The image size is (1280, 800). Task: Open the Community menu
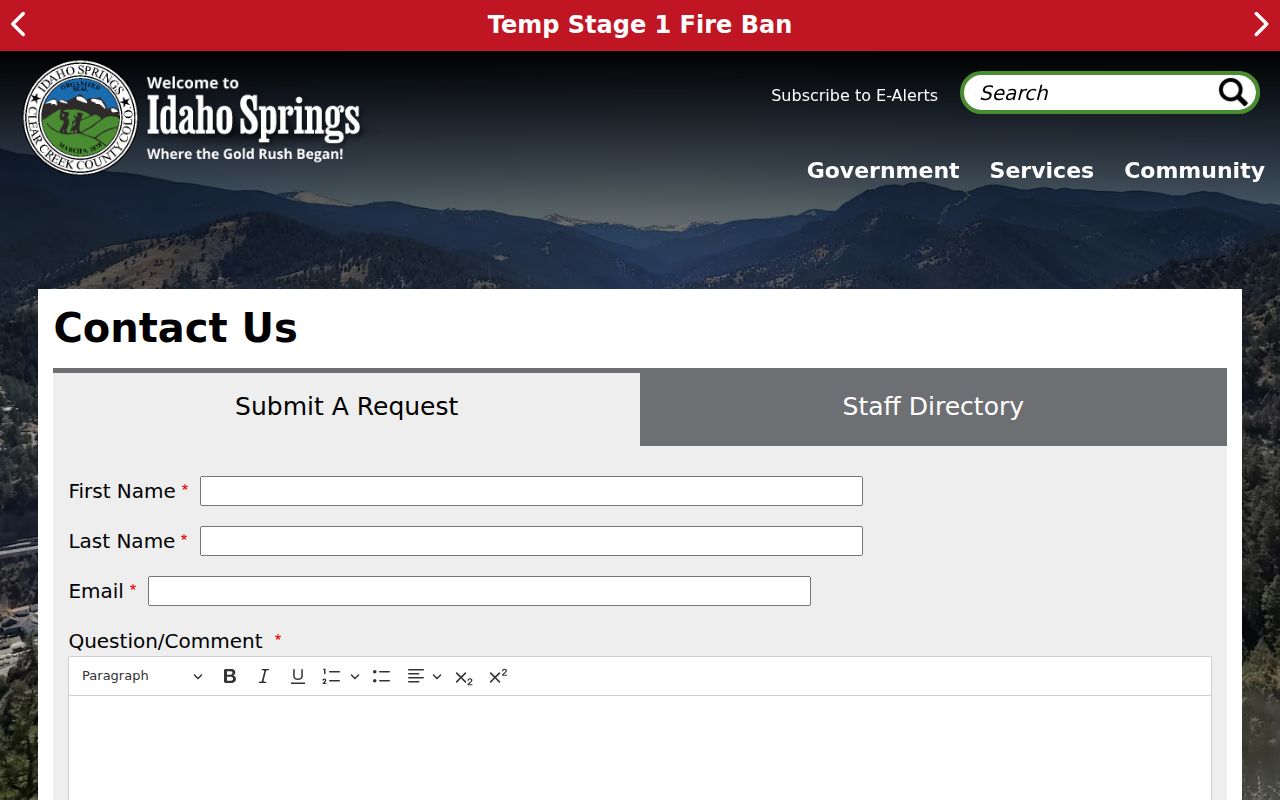click(x=1194, y=170)
